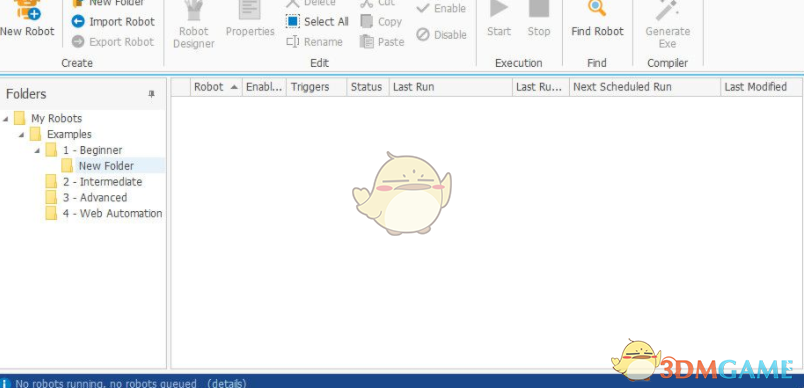Click the Paste icon
Viewport: 804px width, 388px height.
[x=366, y=42]
